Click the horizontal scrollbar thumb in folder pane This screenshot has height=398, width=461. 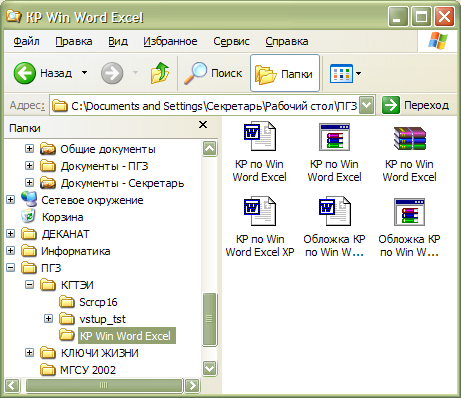[x=104, y=386]
